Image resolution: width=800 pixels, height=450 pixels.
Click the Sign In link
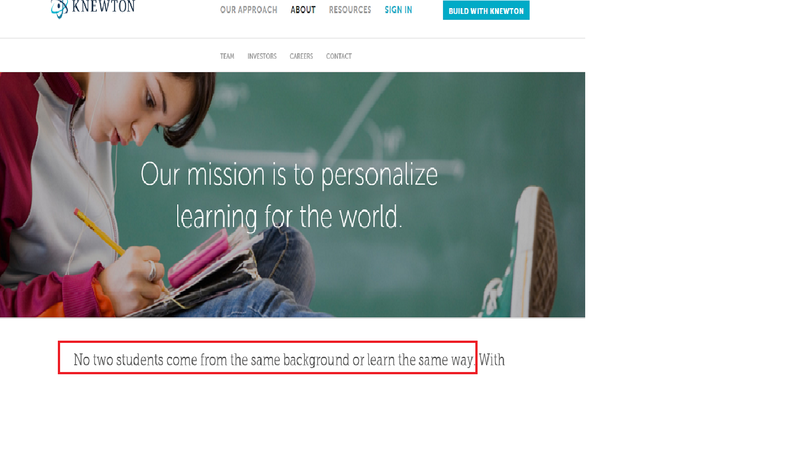398,10
